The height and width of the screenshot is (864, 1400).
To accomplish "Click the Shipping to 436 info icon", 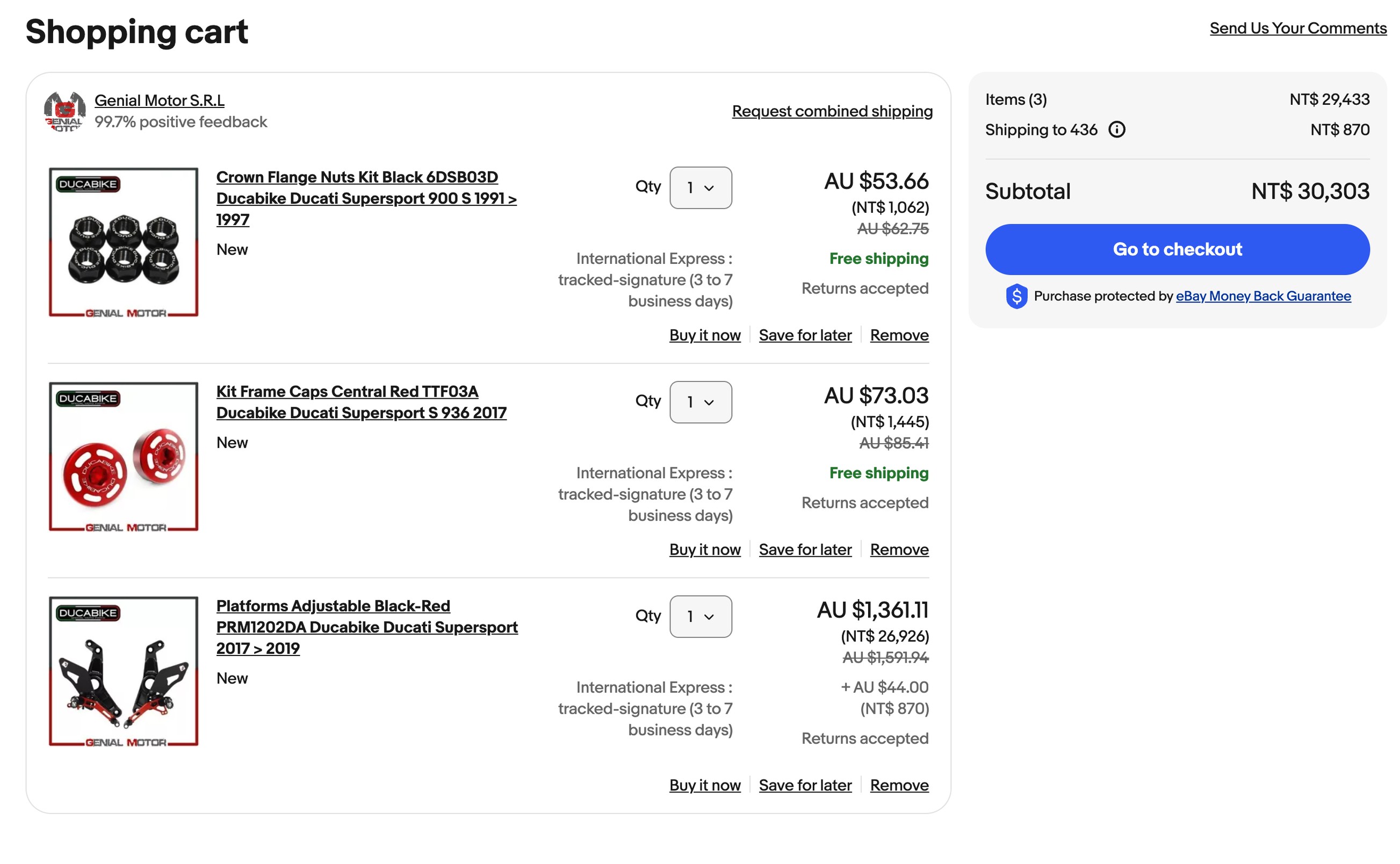I will coord(1116,129).
